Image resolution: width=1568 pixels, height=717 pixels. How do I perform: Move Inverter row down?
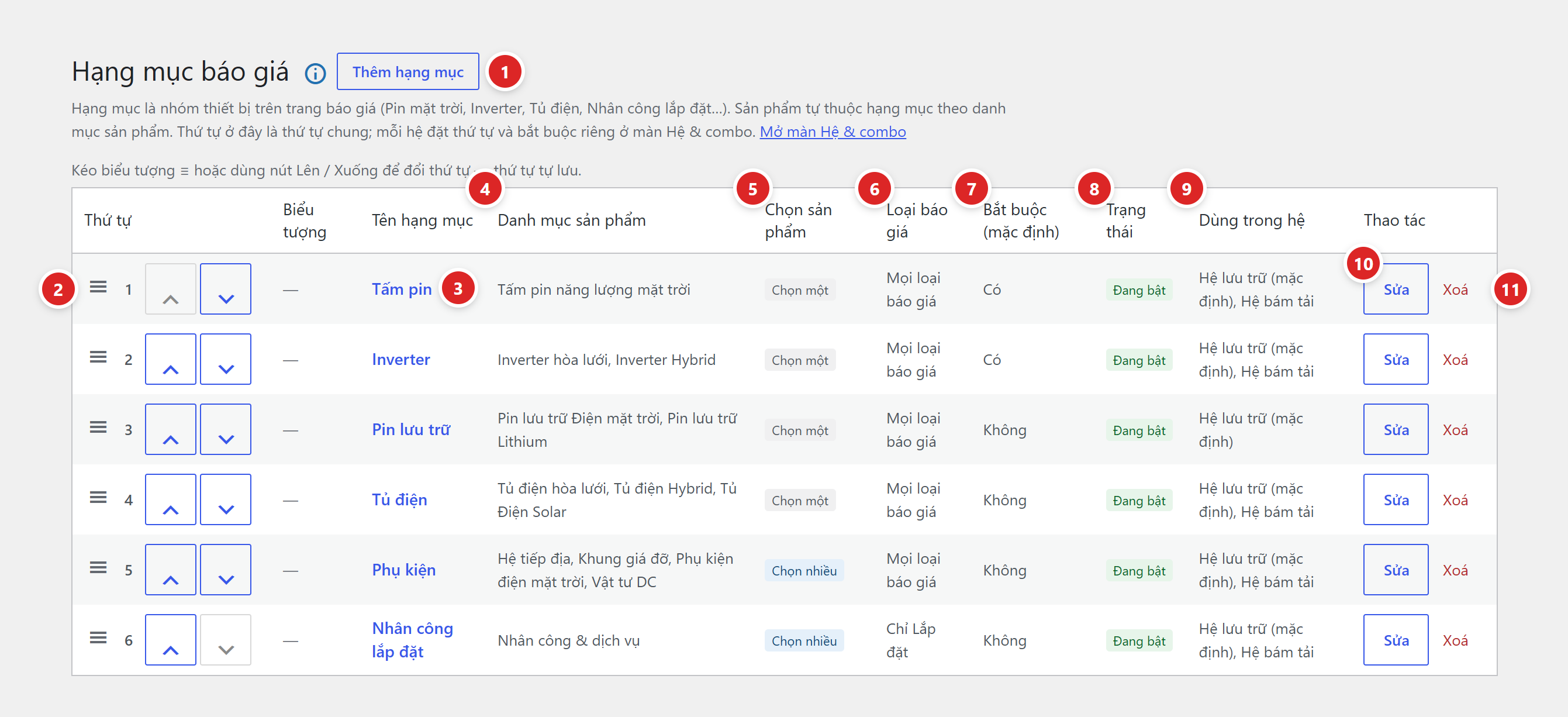(x=225, y=359)
